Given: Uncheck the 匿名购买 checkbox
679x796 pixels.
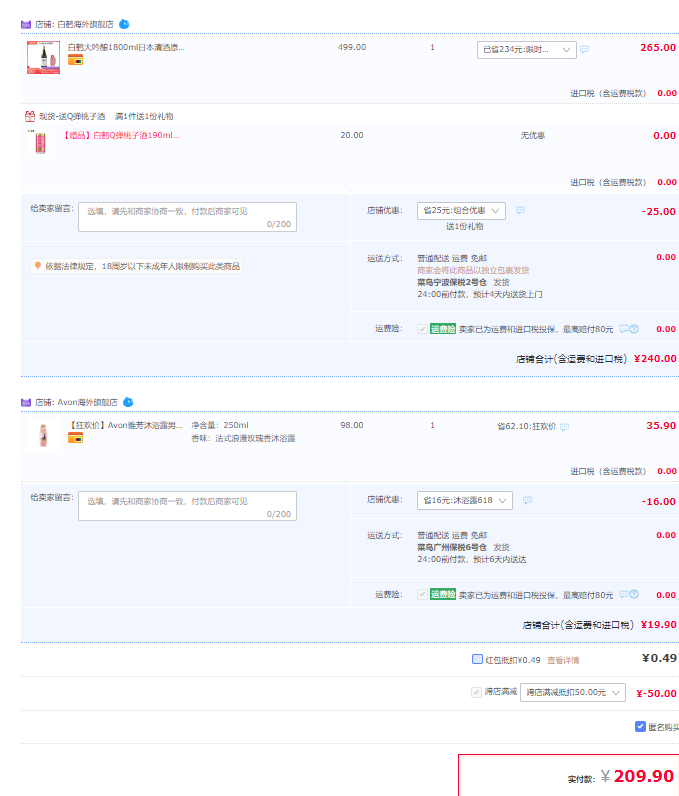Looking at the screenshot, I should click(640, 726).
